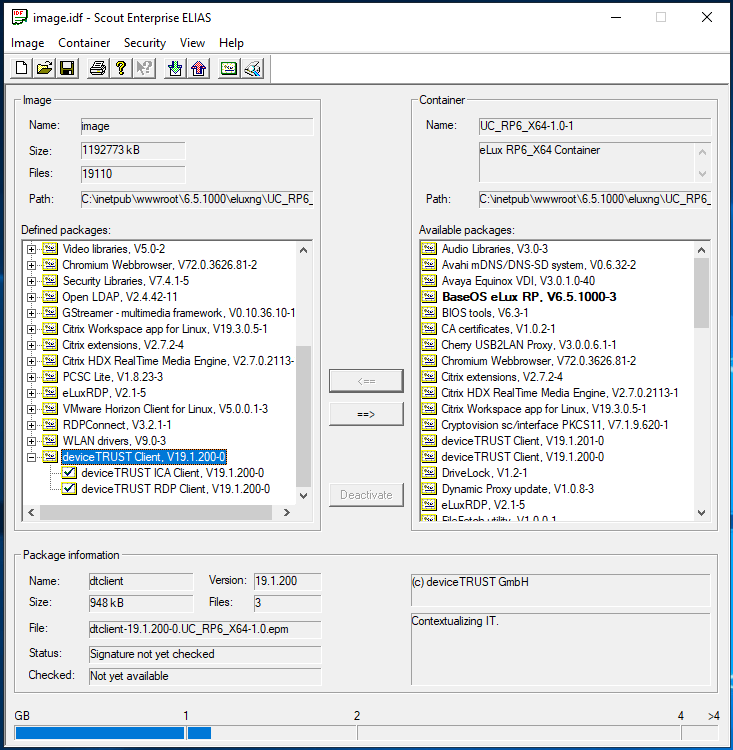Open a file using the folder icon

pyautogui.click(x=44, y=68)
